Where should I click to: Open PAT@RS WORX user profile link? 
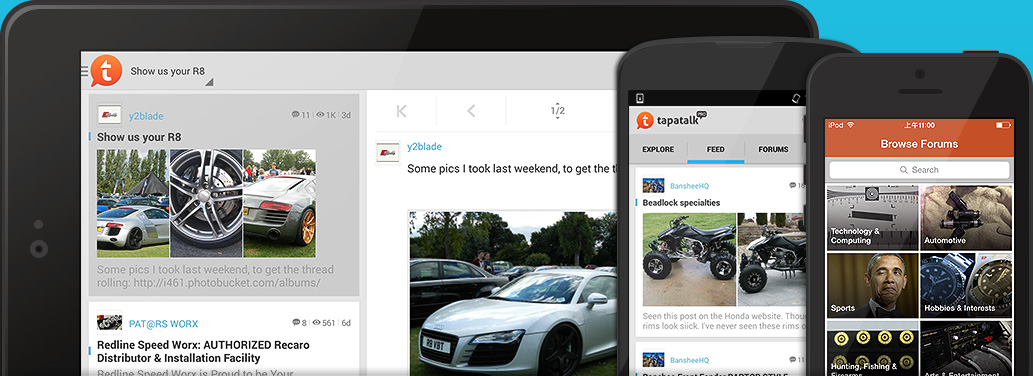[163, 324]
